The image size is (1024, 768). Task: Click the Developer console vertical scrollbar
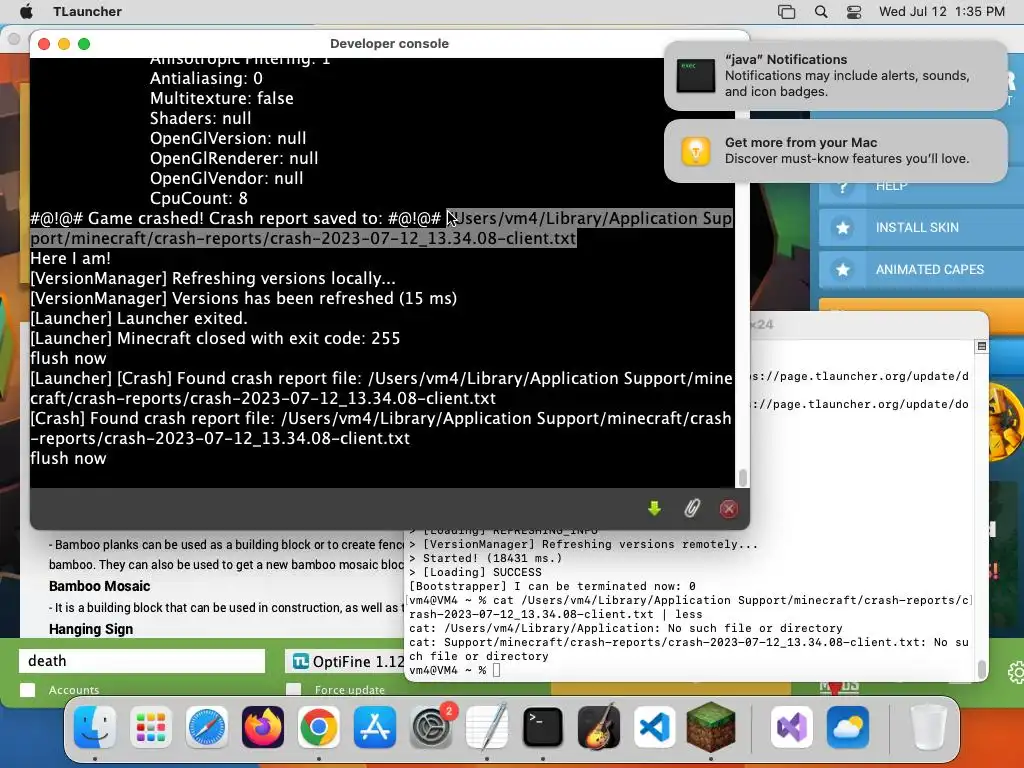pos(743,477)
